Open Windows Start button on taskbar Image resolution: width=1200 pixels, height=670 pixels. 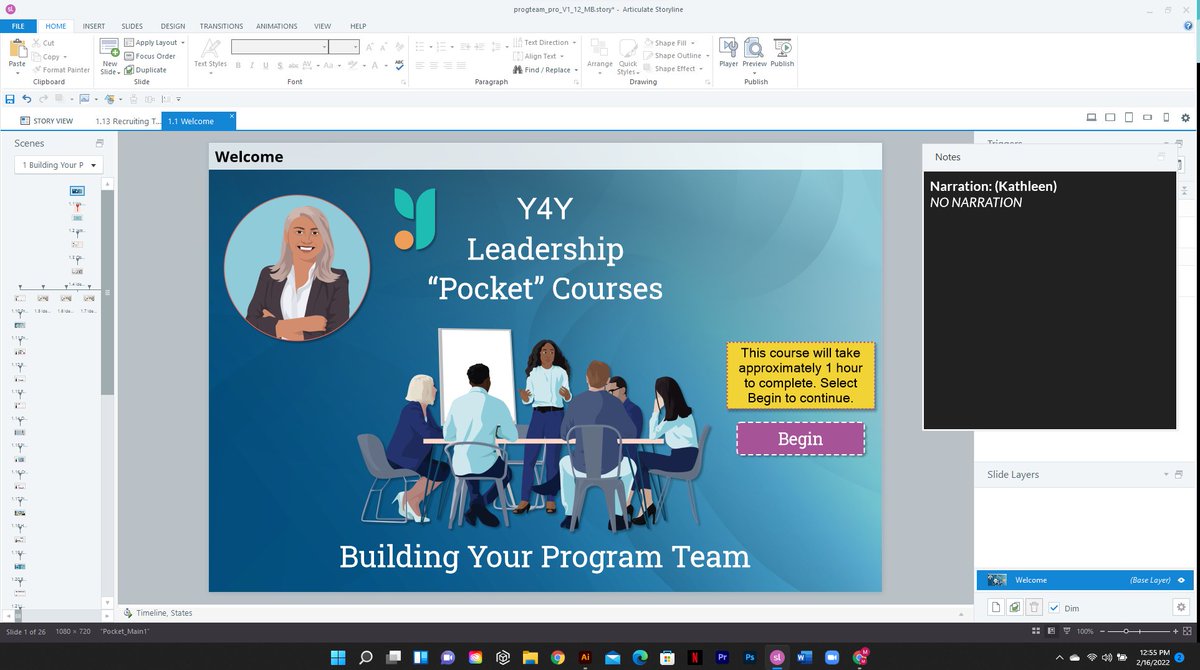click(x=338, y=657)
